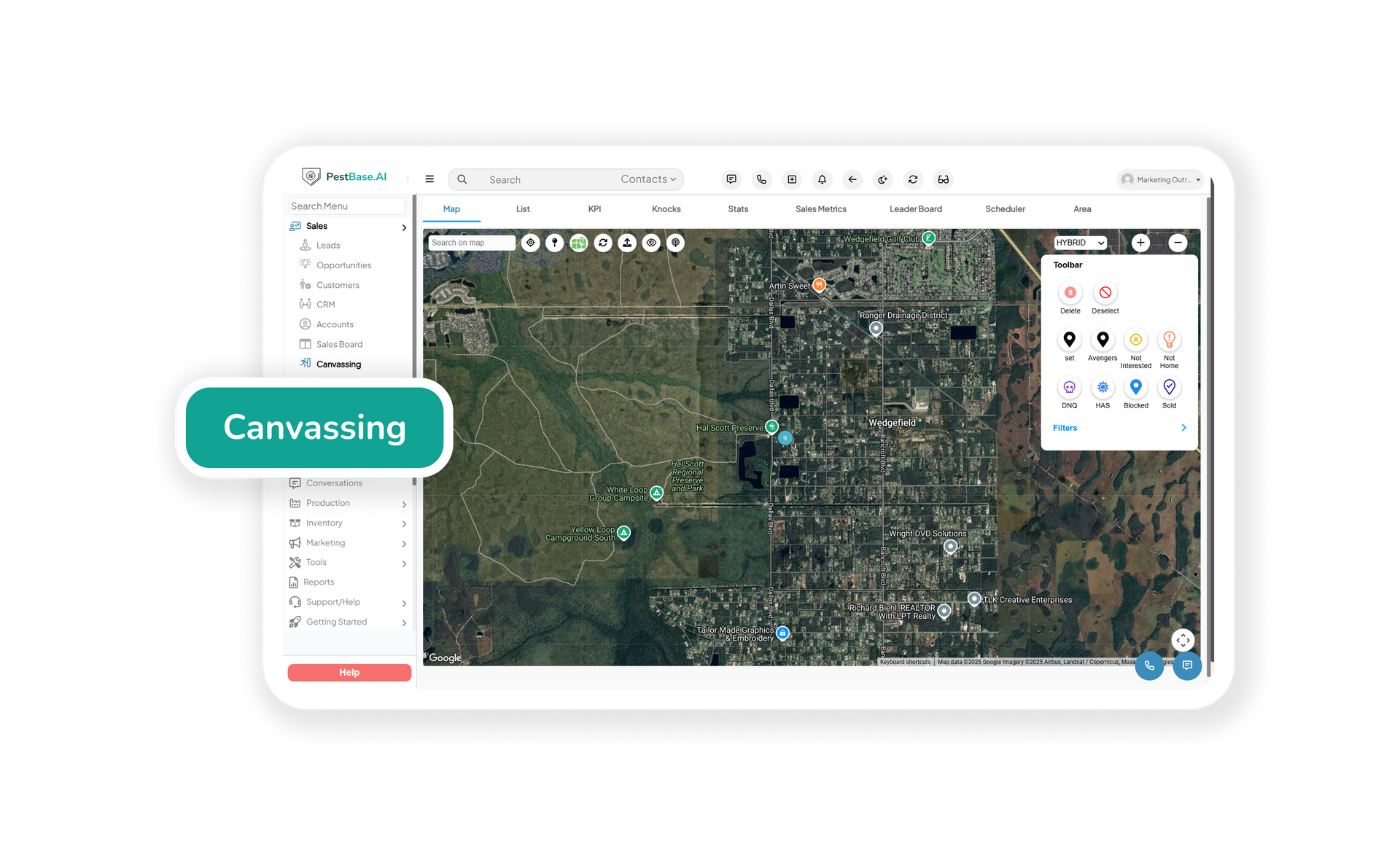Image resolution: width=1400 pixels, height=855 pixels.
Task: Click the glasses icon in header
Action: point(943,179)
